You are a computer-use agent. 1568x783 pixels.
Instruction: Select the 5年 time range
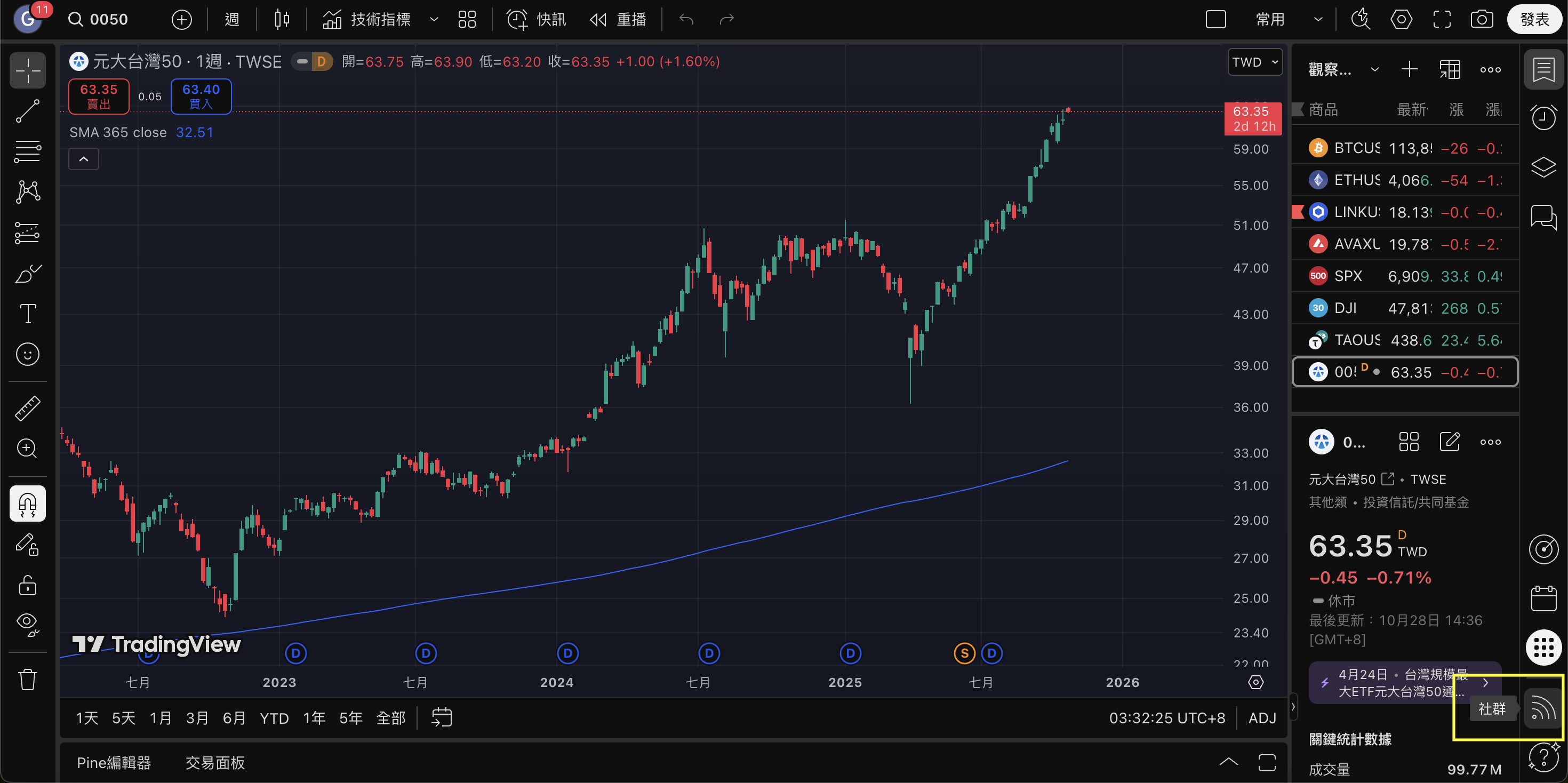point(350,718)
